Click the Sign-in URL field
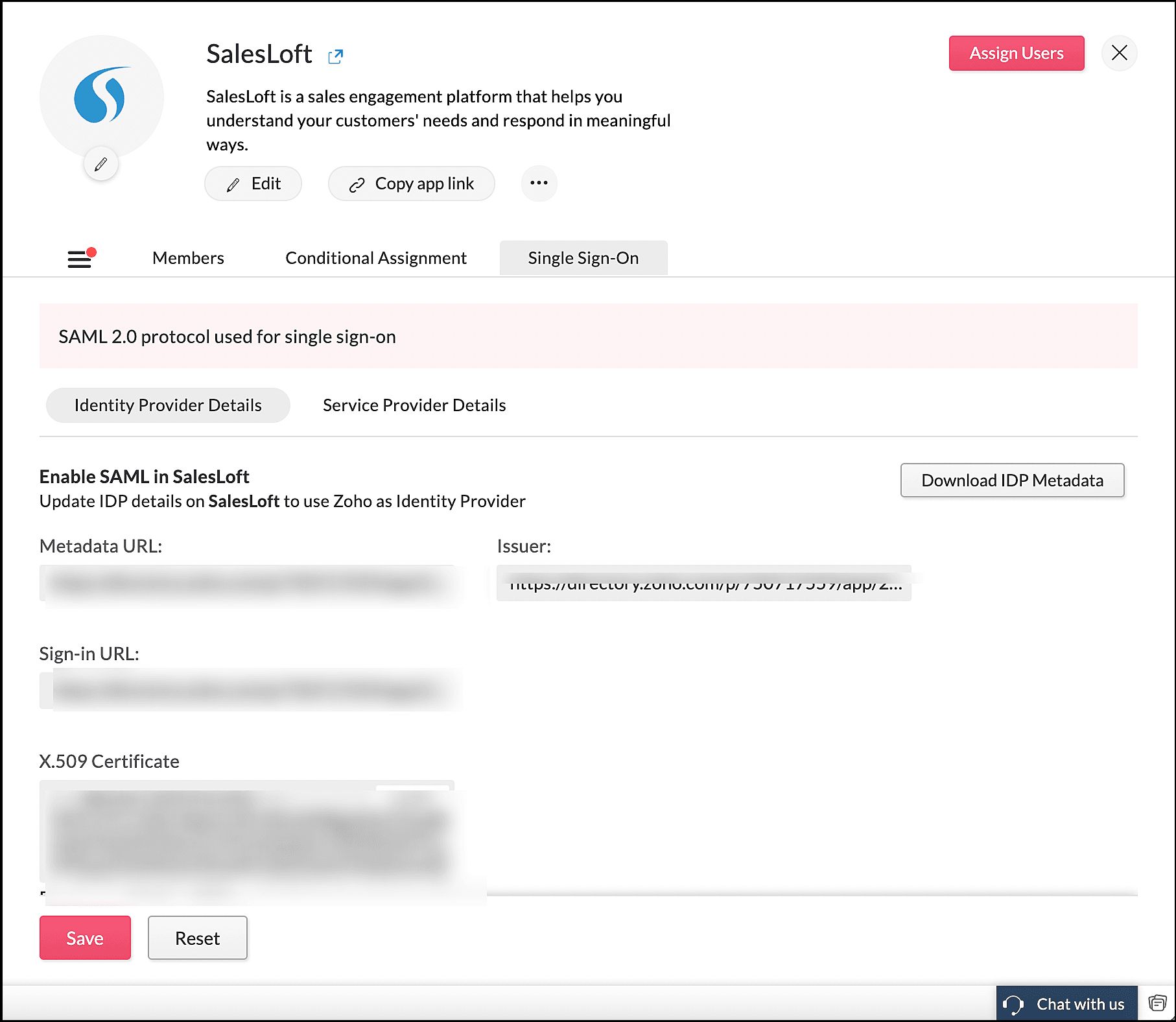The image size is (1176, 1022). (247, 691)
